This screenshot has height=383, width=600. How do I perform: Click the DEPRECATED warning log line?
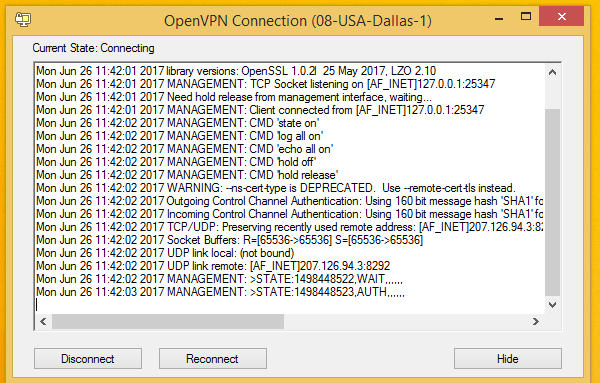click(276, 188)
